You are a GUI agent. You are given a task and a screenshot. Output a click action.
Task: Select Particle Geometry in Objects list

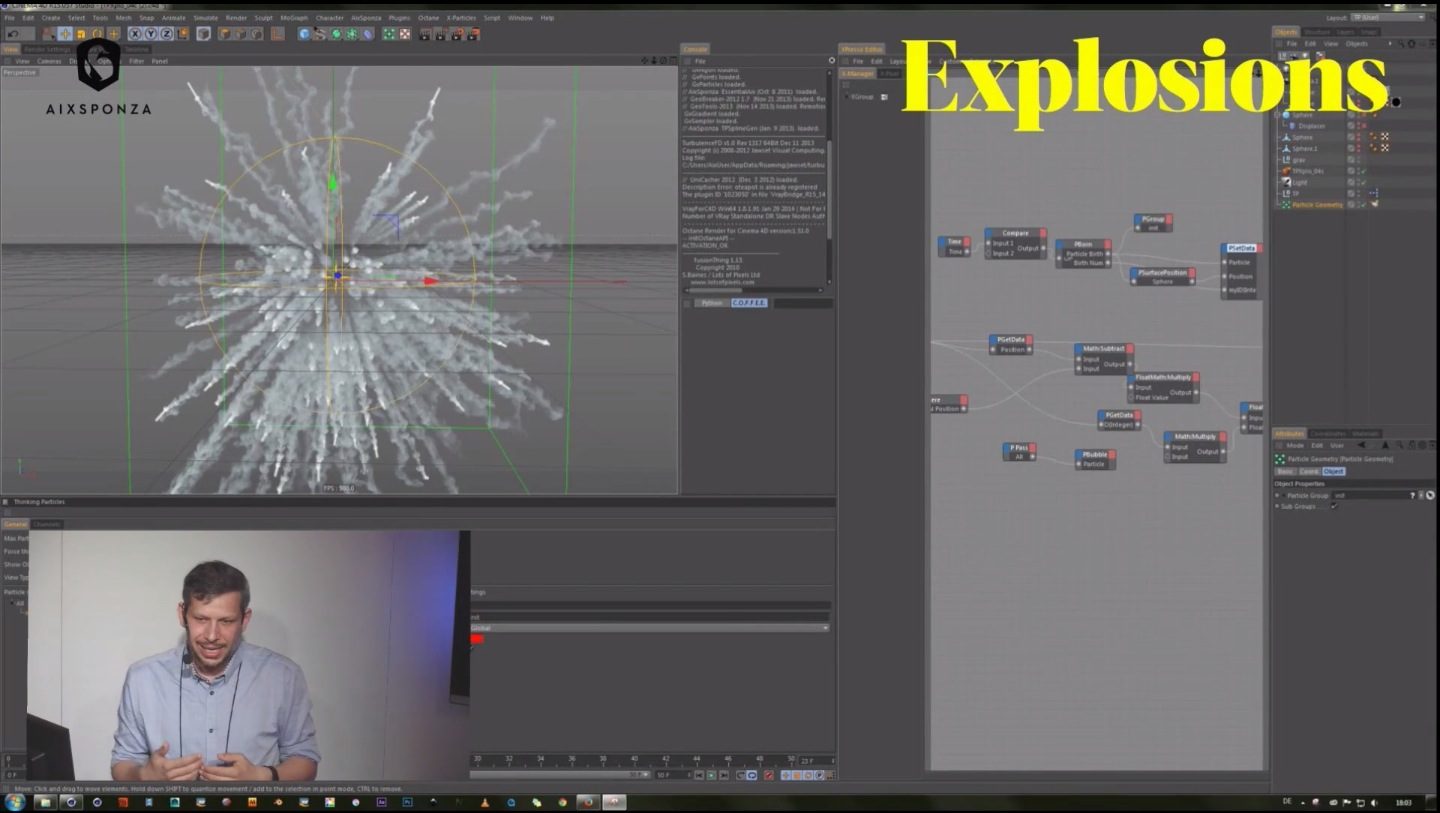[1316, 204]
